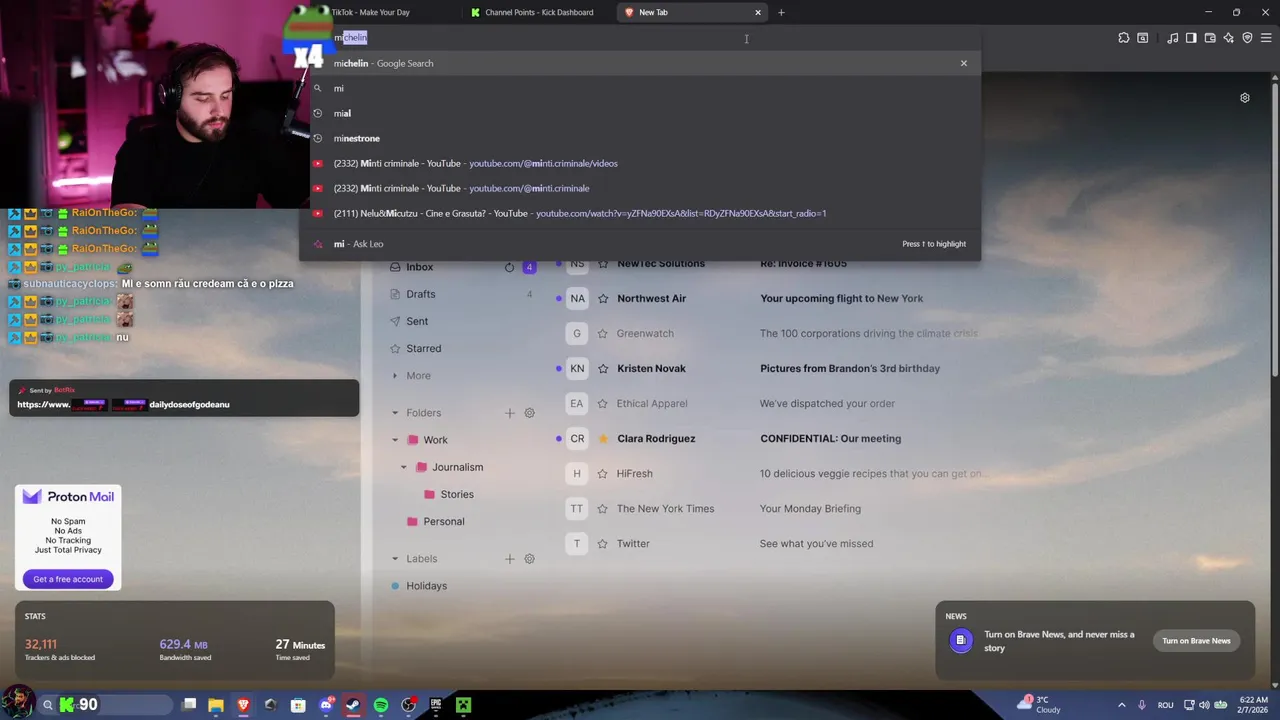Screen dimensions: 1280x720
Task: Open Folders settings gear icon
Action: pos(529,413)
